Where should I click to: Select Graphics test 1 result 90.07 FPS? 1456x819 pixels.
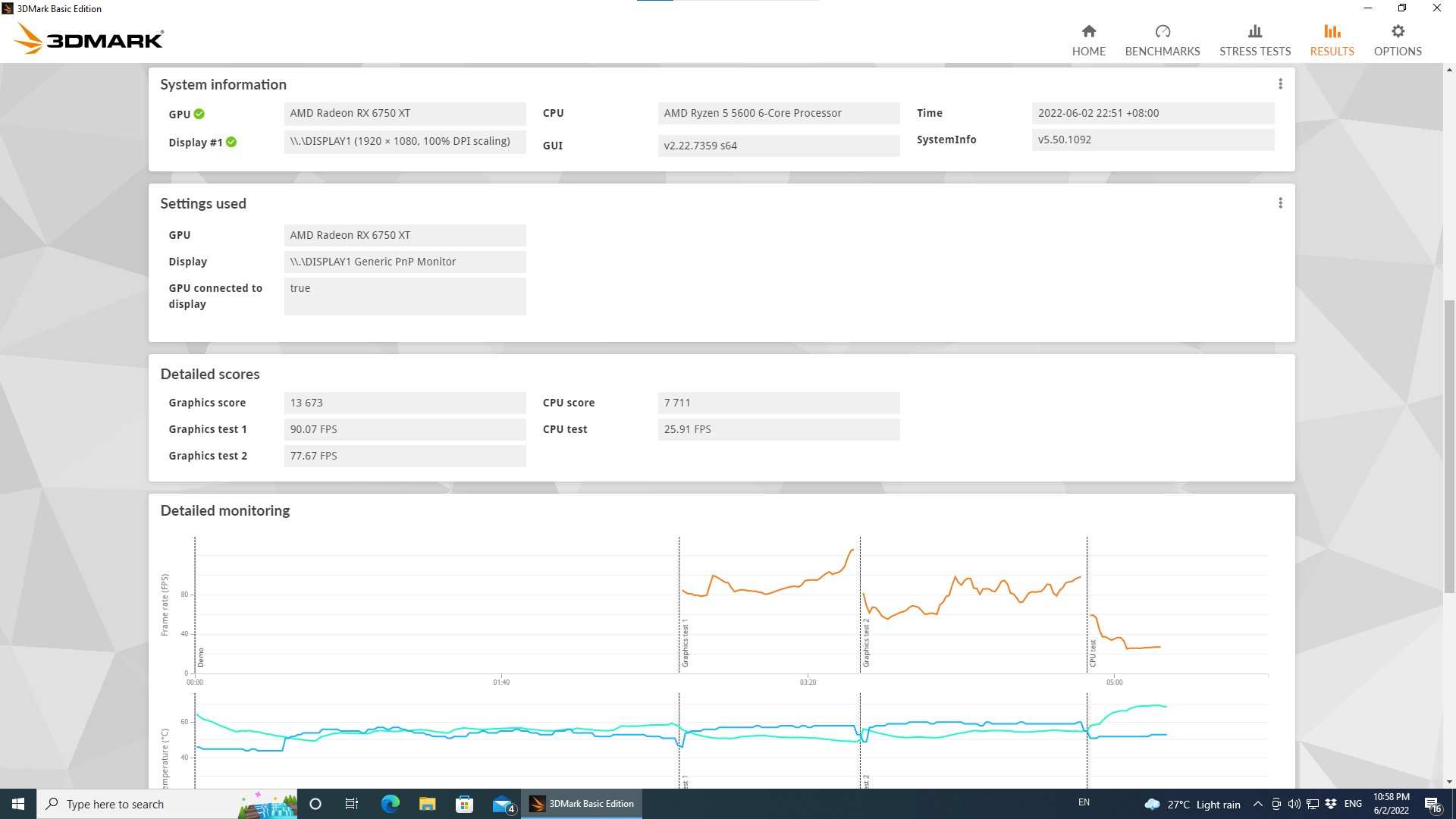pyautogui.click(x=405, y=429)
